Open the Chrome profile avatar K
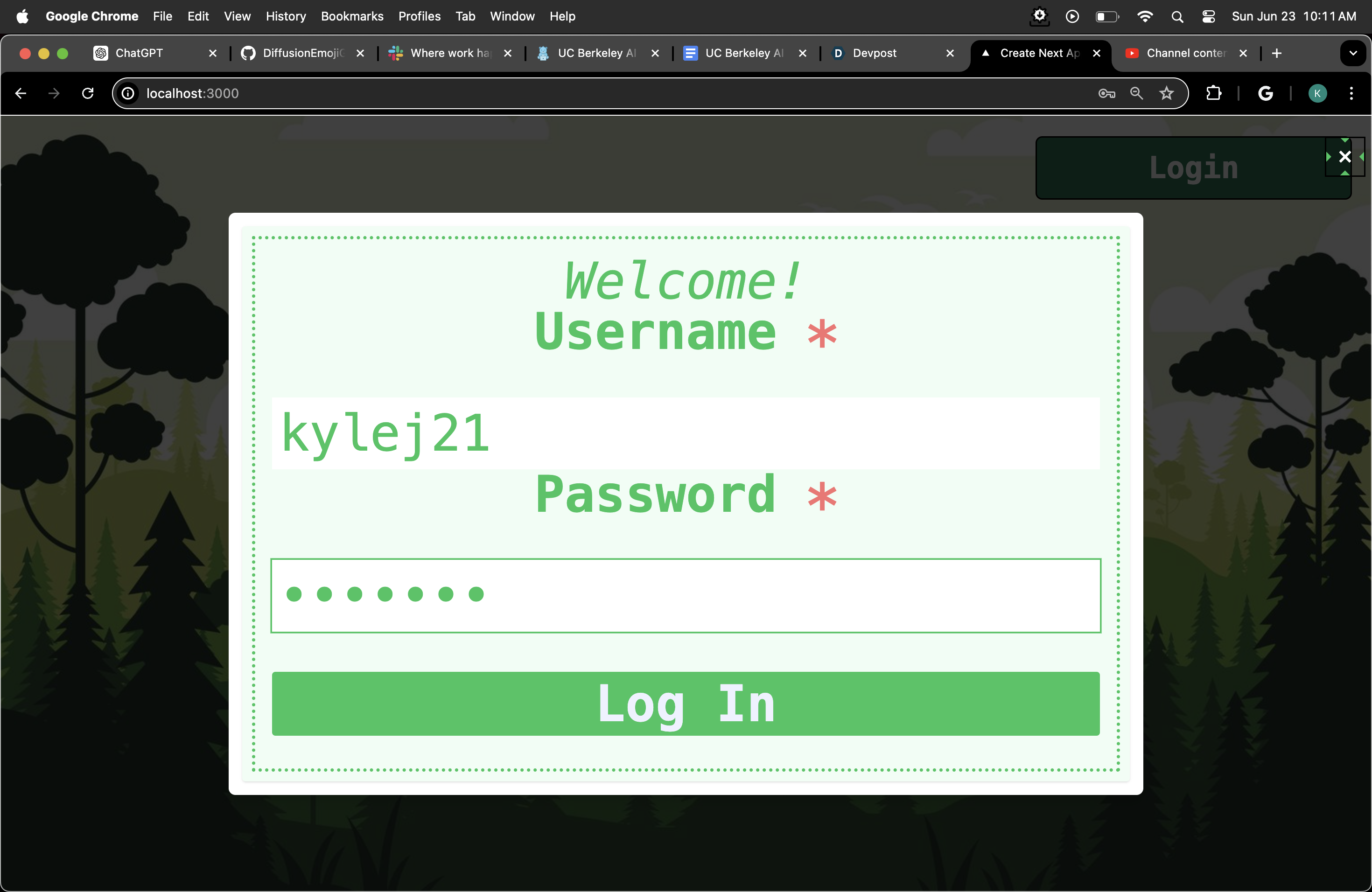 click(1317, 93)
